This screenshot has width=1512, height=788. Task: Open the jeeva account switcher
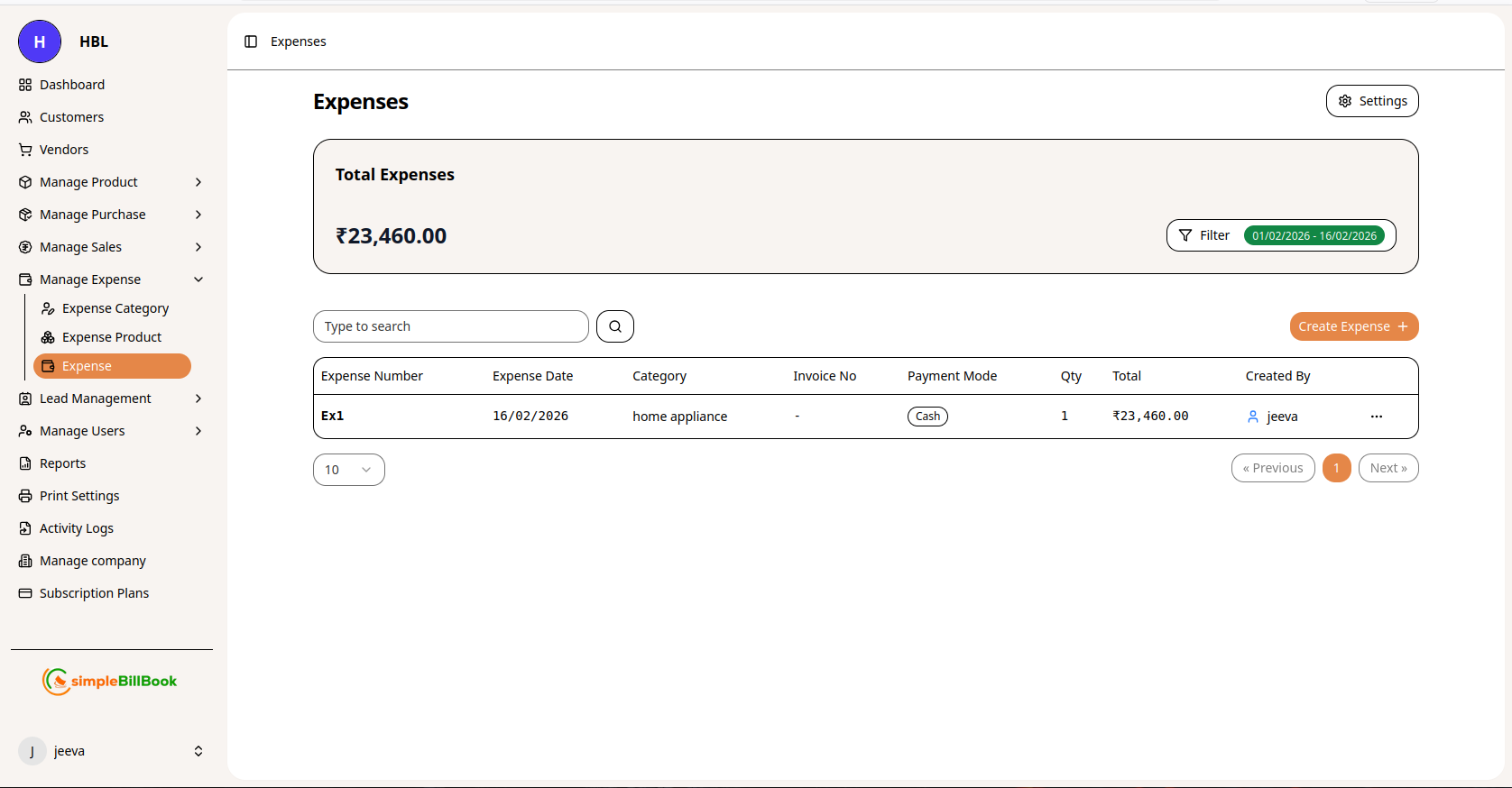pos(198,751)
